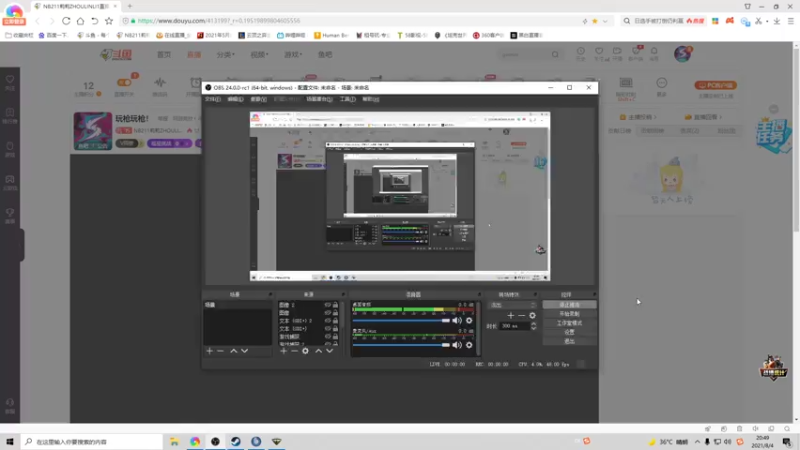800x450 pixels.
Task: Expand the 游戏 dropdown in Douyu nav
Action: point(293,55)
